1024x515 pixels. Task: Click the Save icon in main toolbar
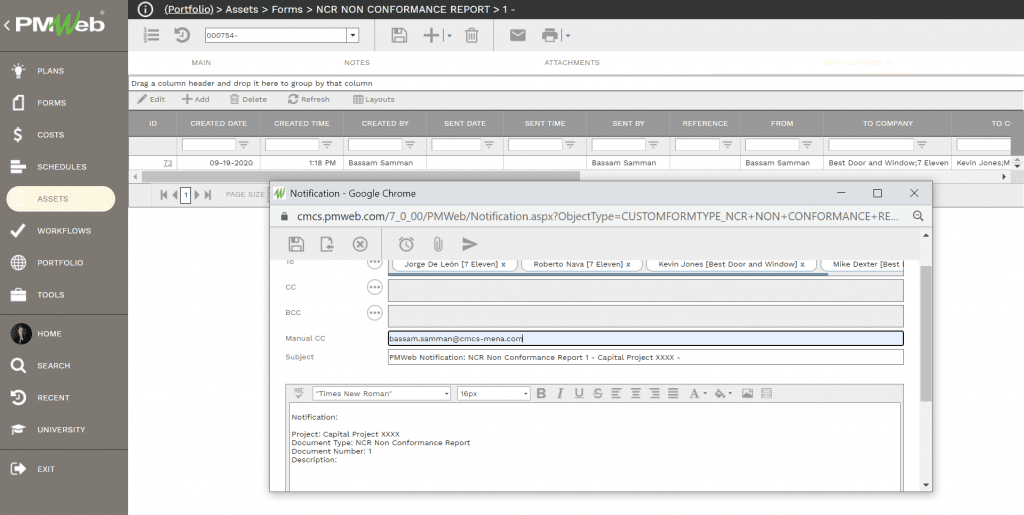(399, 35)
